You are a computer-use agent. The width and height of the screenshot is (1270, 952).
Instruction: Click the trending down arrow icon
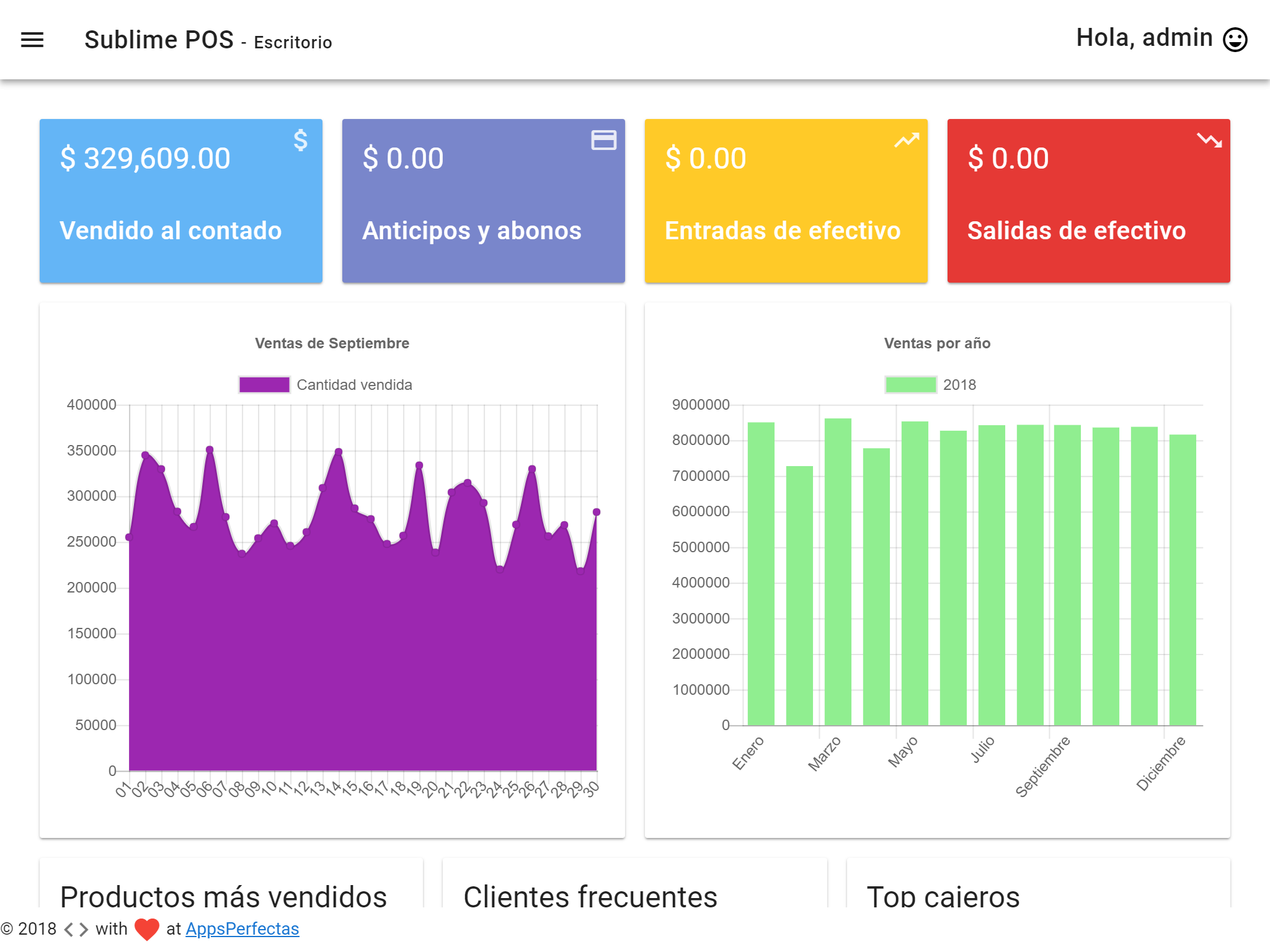1209,140
